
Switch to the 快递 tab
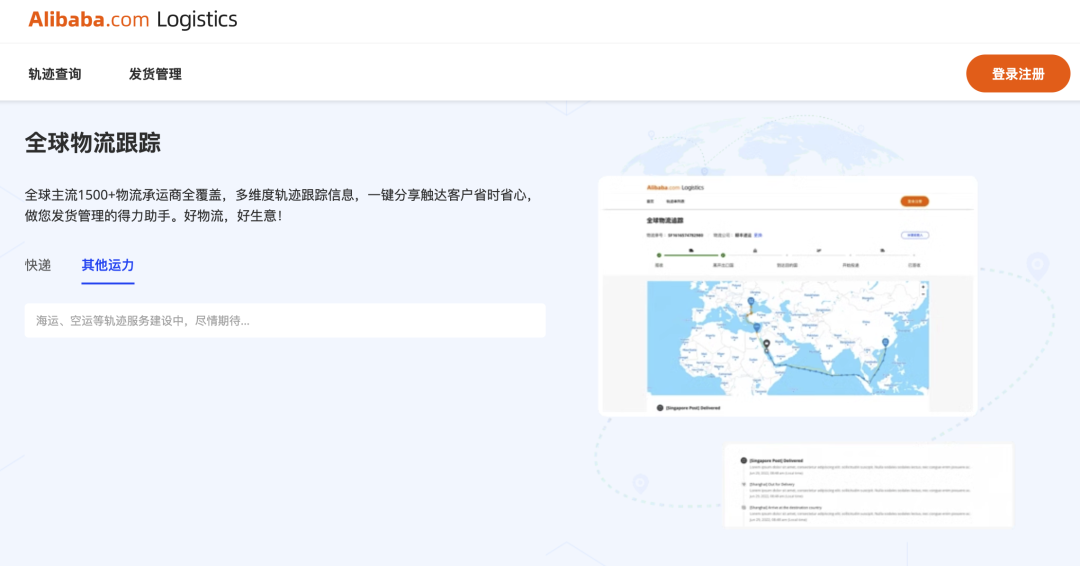(38, 265)
